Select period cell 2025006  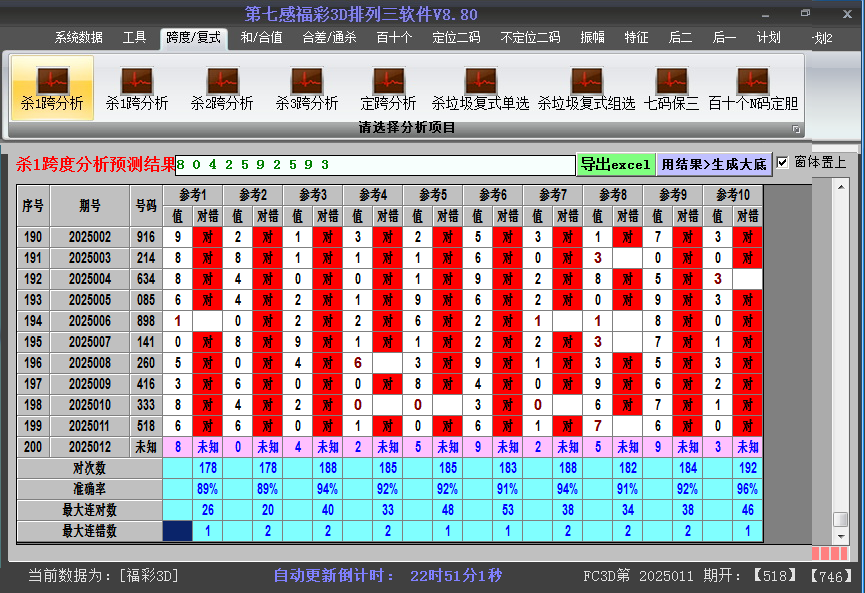click(90, 321)
